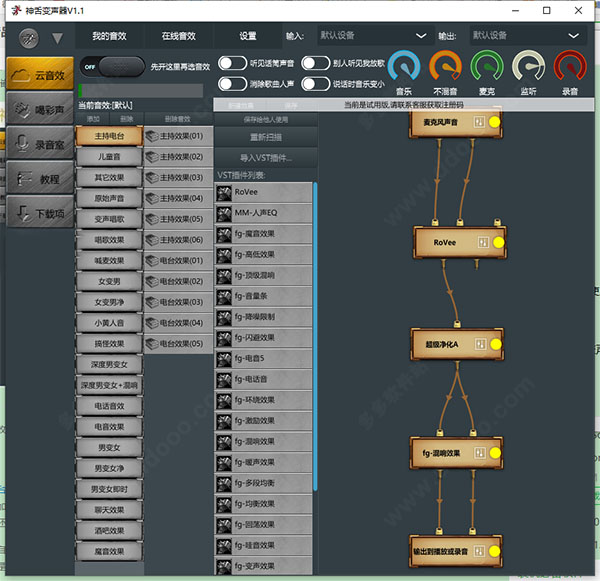Screen dimensions: 600x581
Task: Select the 男变女 category
Action: coord(109,447)
